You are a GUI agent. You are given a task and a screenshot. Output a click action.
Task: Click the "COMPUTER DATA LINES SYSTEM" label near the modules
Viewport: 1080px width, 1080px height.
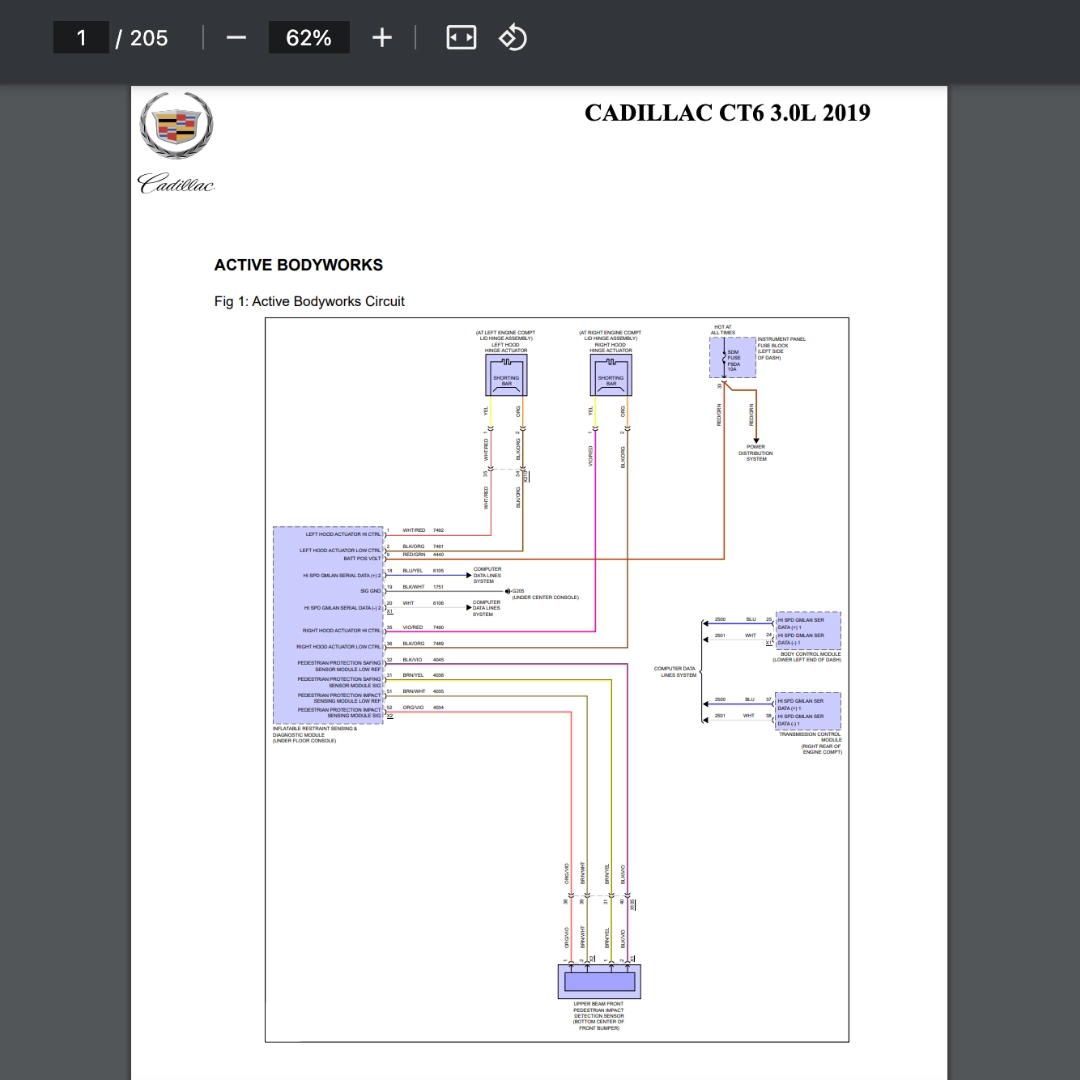click(675, 672)
